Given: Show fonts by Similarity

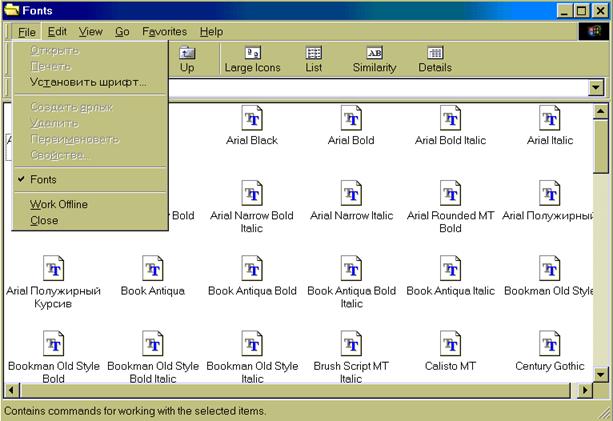Looking at the screenshot, I should click(374, 59).
